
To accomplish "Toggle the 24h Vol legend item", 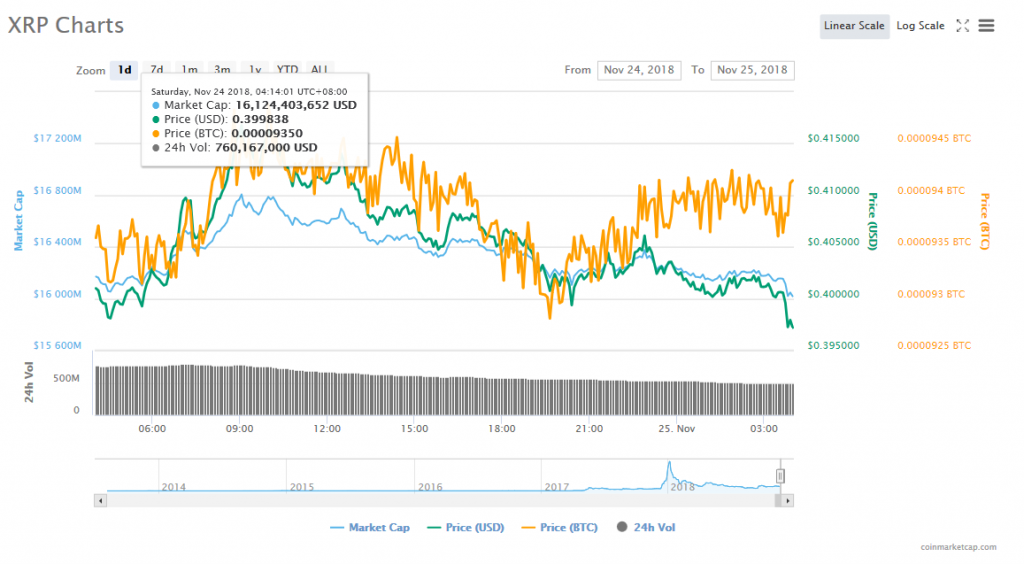I will tap(646, 527).
